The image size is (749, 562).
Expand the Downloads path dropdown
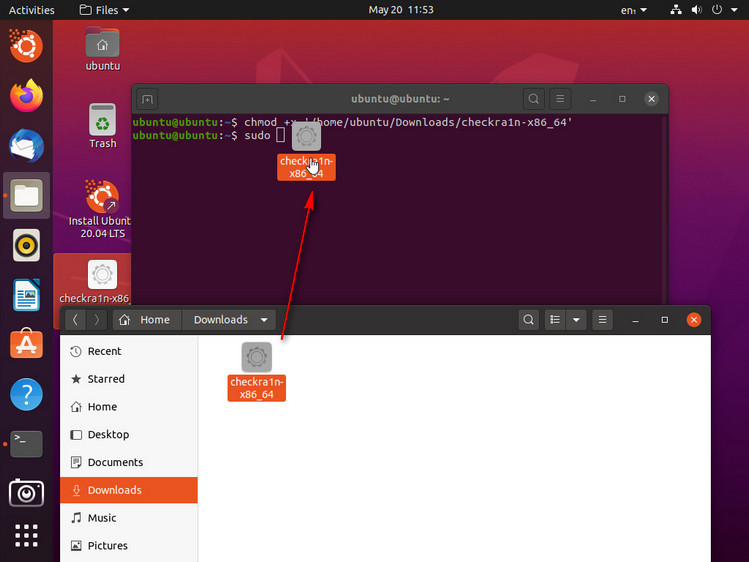(x=264, y=320)
